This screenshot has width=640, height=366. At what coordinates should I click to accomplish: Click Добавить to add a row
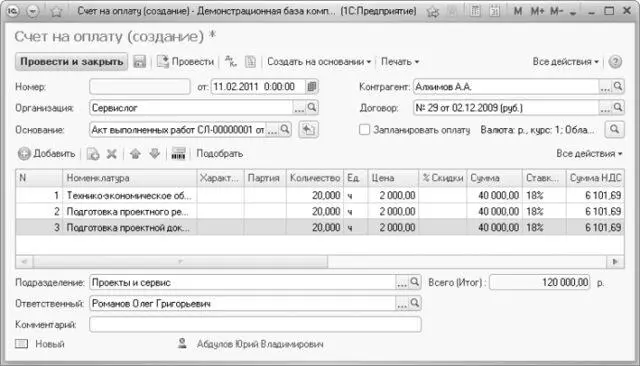click(x=47, y=154)
